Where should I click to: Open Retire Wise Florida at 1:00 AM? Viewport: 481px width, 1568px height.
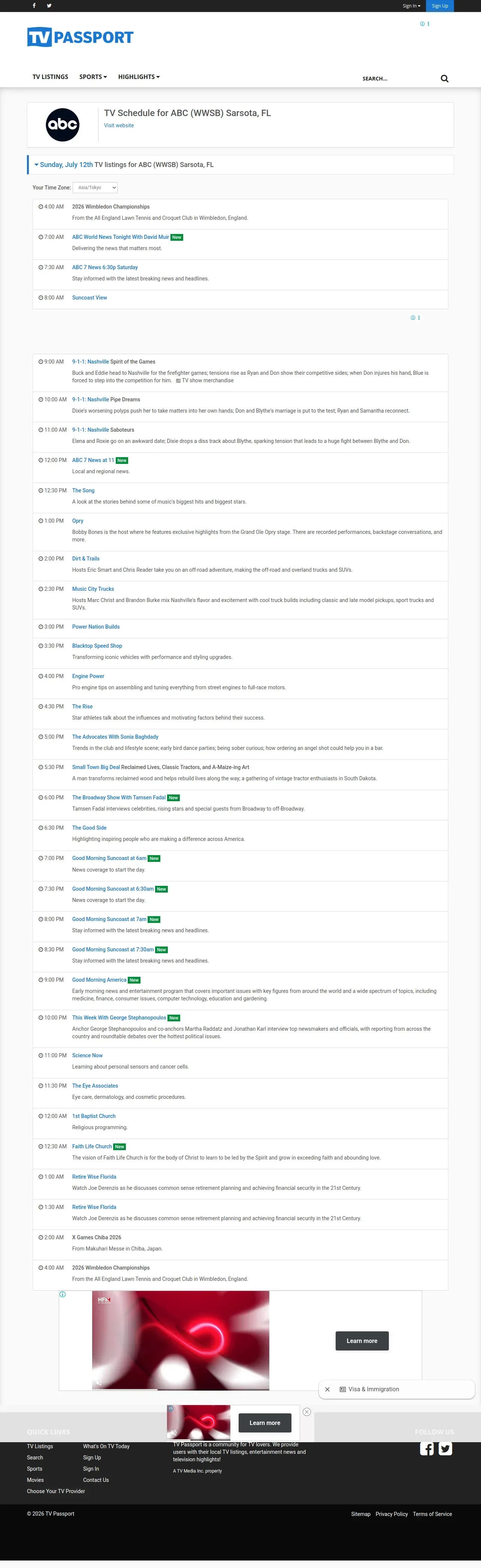point(94,1177)
